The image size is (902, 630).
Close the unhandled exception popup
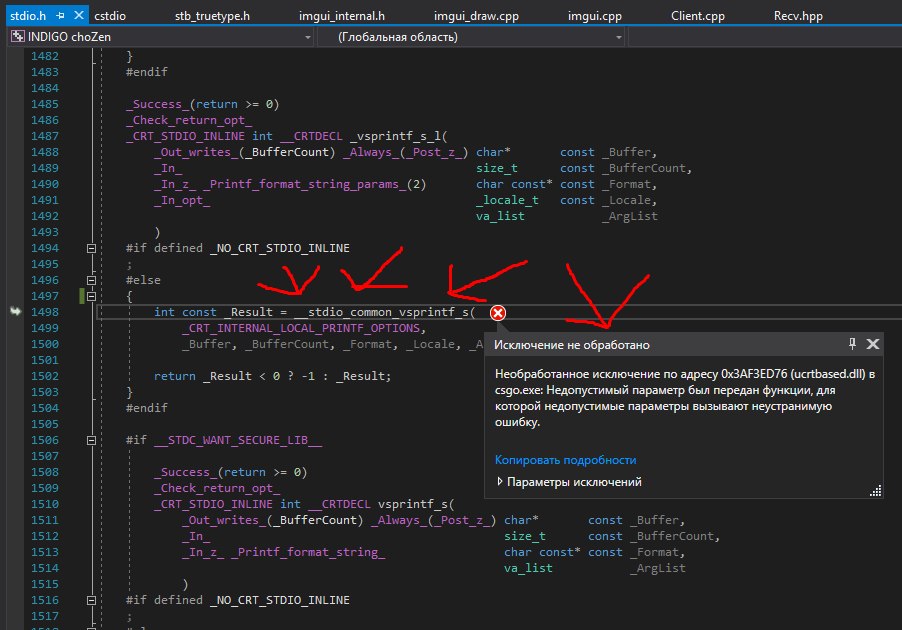tap(872, 344)
